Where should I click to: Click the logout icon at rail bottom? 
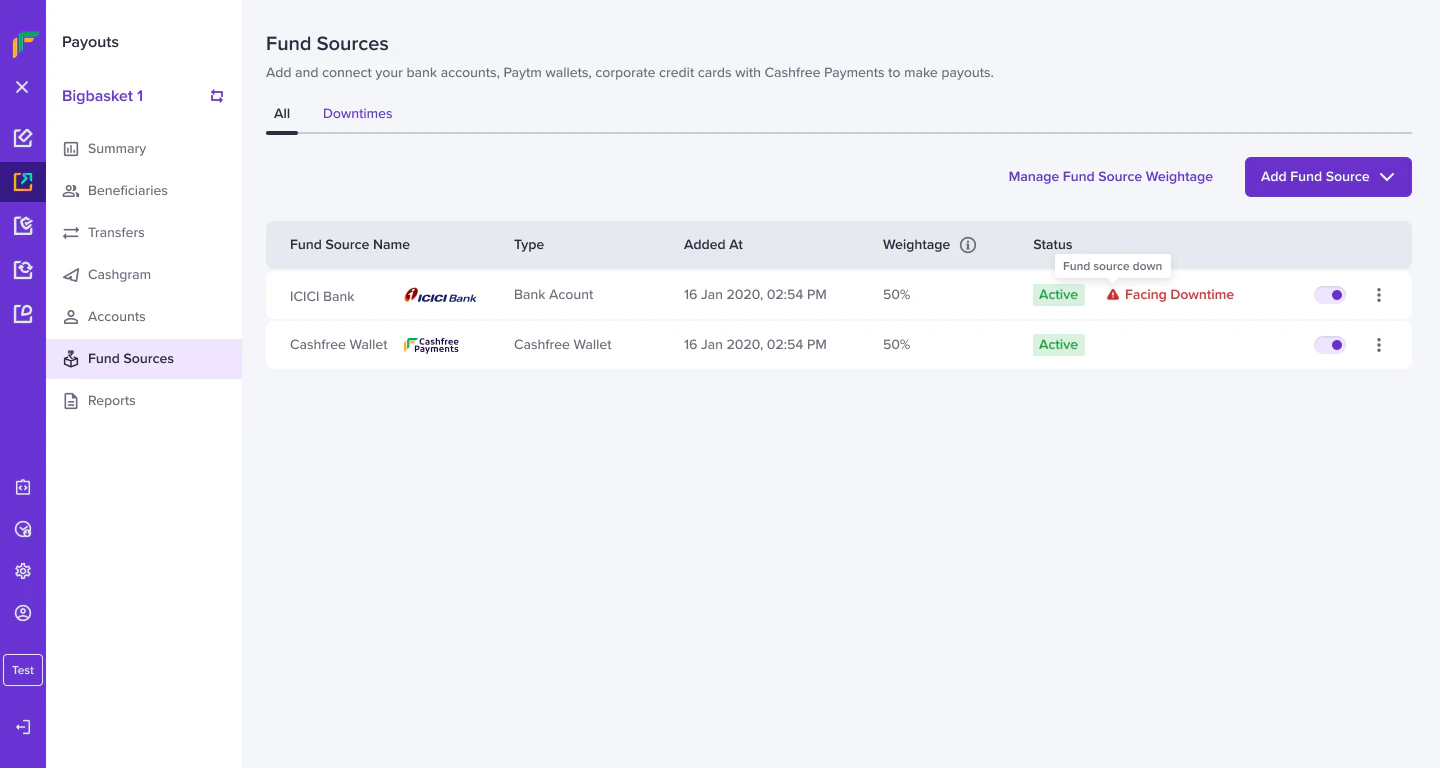23,727
